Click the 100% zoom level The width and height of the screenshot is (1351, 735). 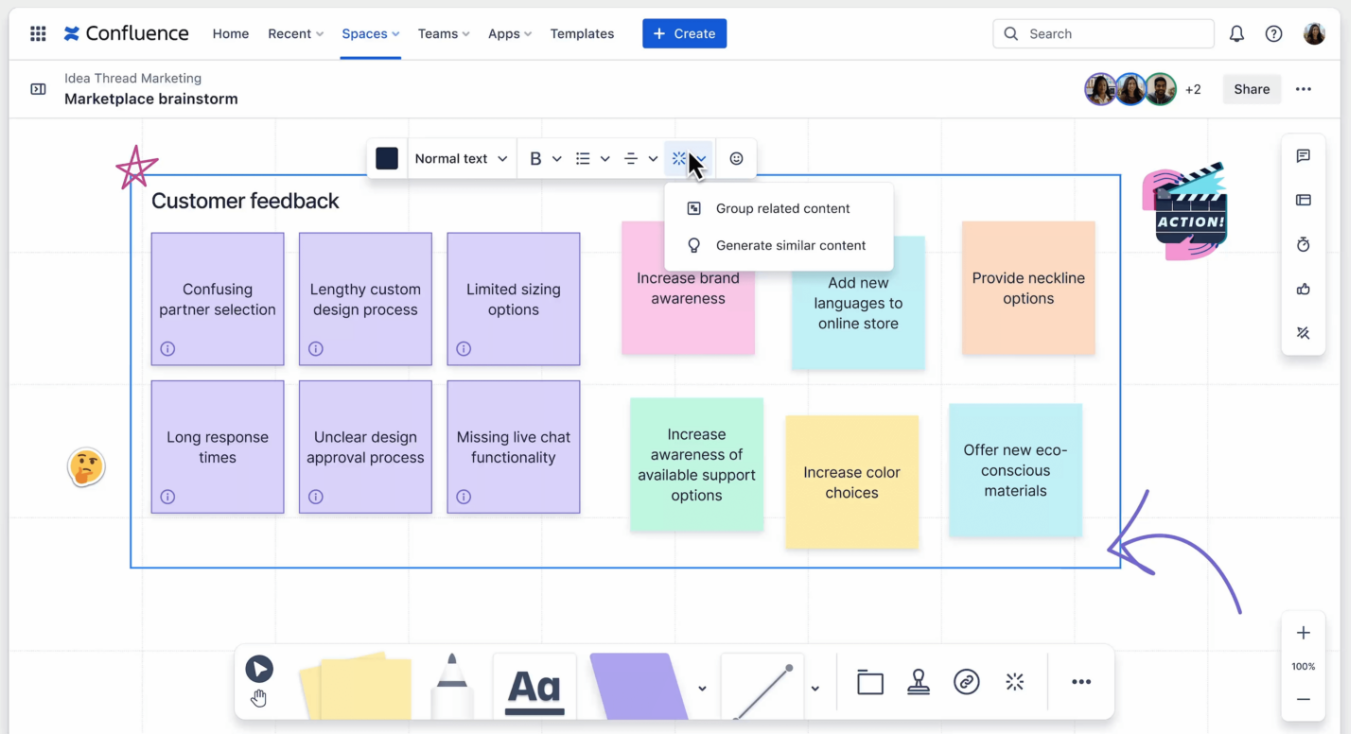(x=1303, y=666)
